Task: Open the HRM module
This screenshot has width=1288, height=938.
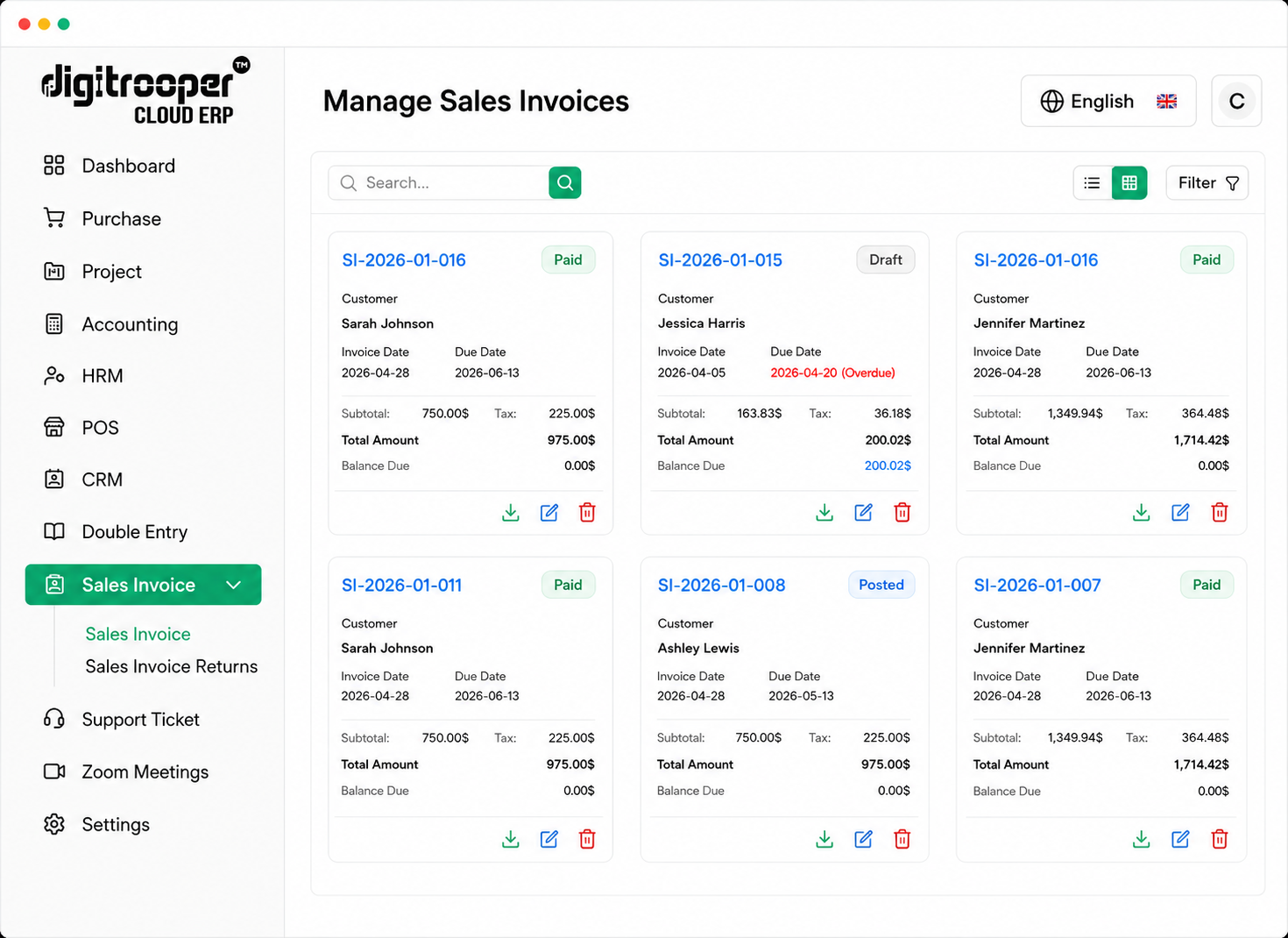Action: 83,376
